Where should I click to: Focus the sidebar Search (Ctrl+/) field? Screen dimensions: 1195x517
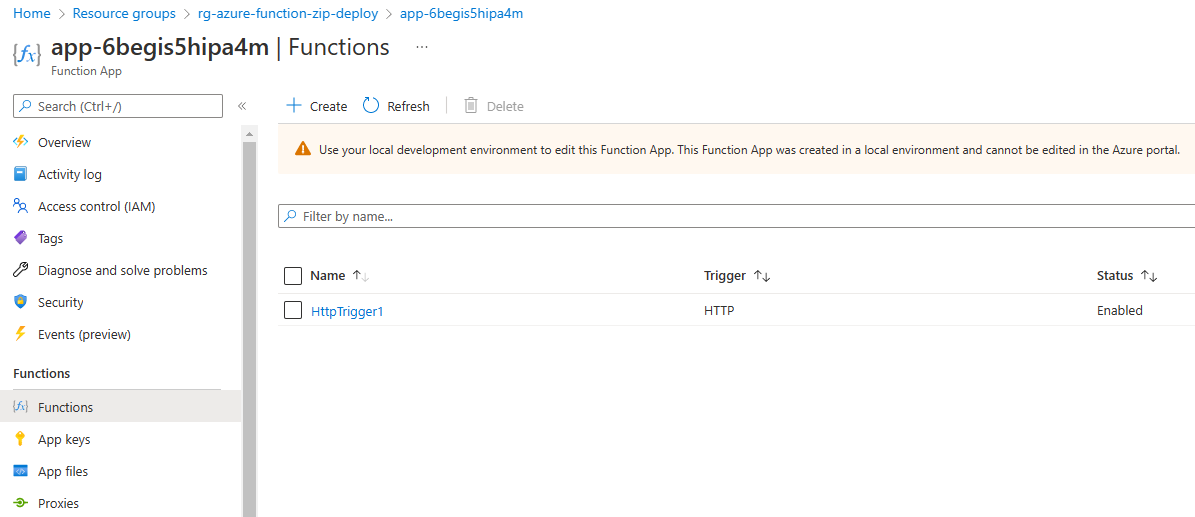click(118, 107)
